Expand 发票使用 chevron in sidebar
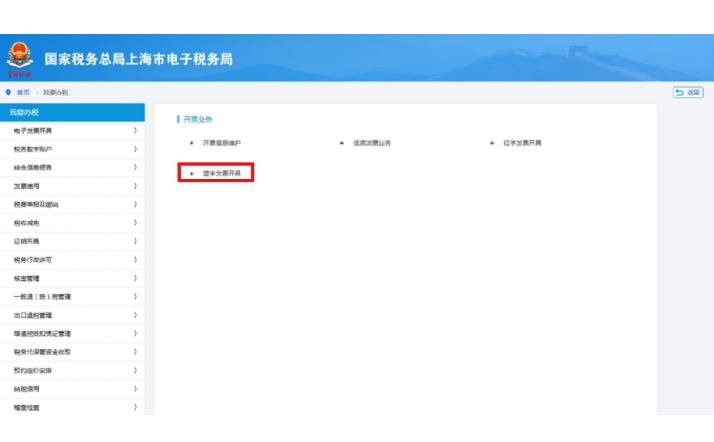The image size is (714, 442). [x=135, y=186]
